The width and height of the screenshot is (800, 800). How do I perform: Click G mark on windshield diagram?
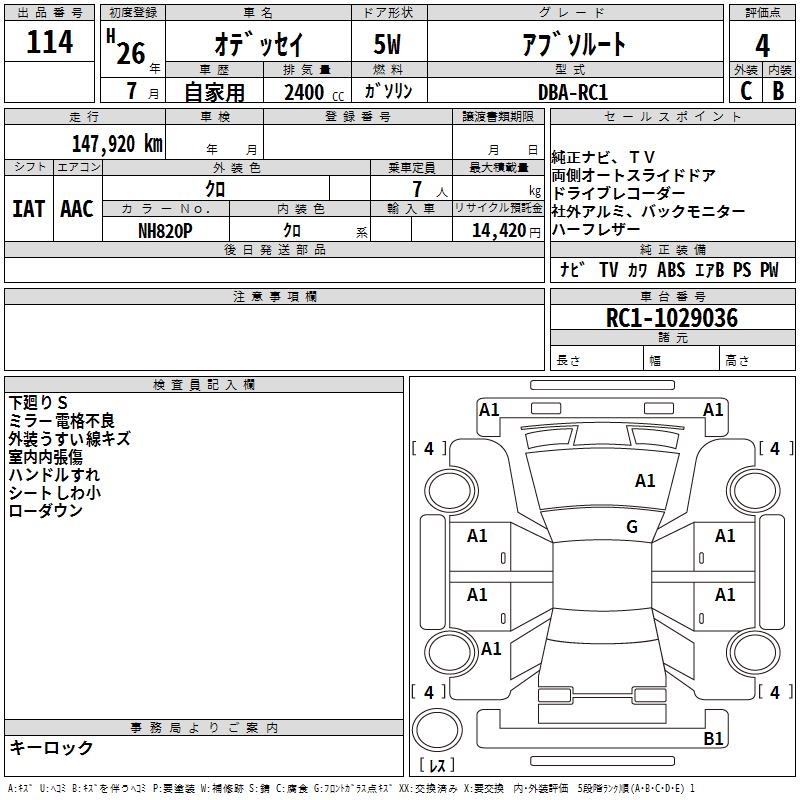[x=632, y=527]
